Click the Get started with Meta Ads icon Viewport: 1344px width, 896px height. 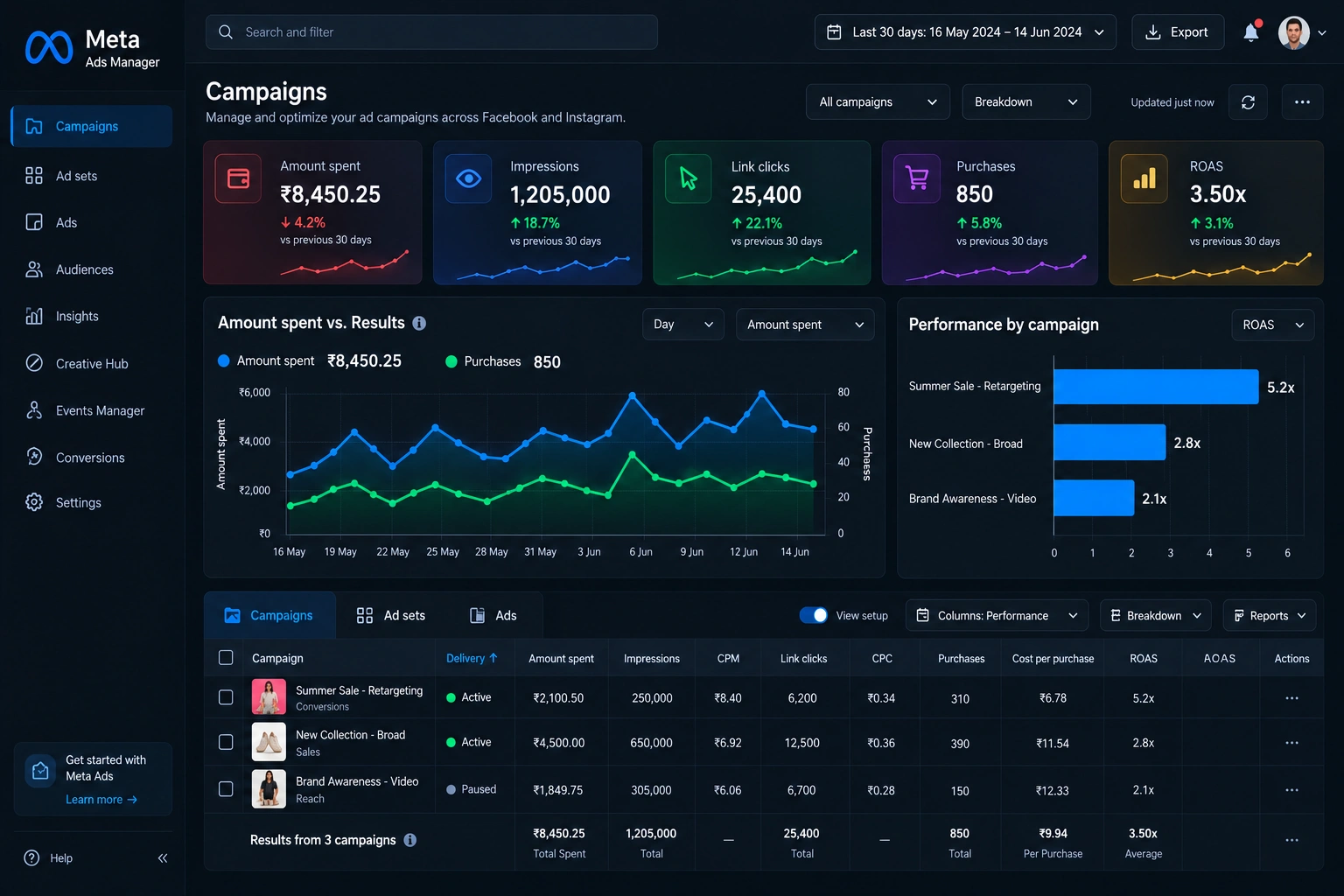pyautogui.click(x=40, y=771)
